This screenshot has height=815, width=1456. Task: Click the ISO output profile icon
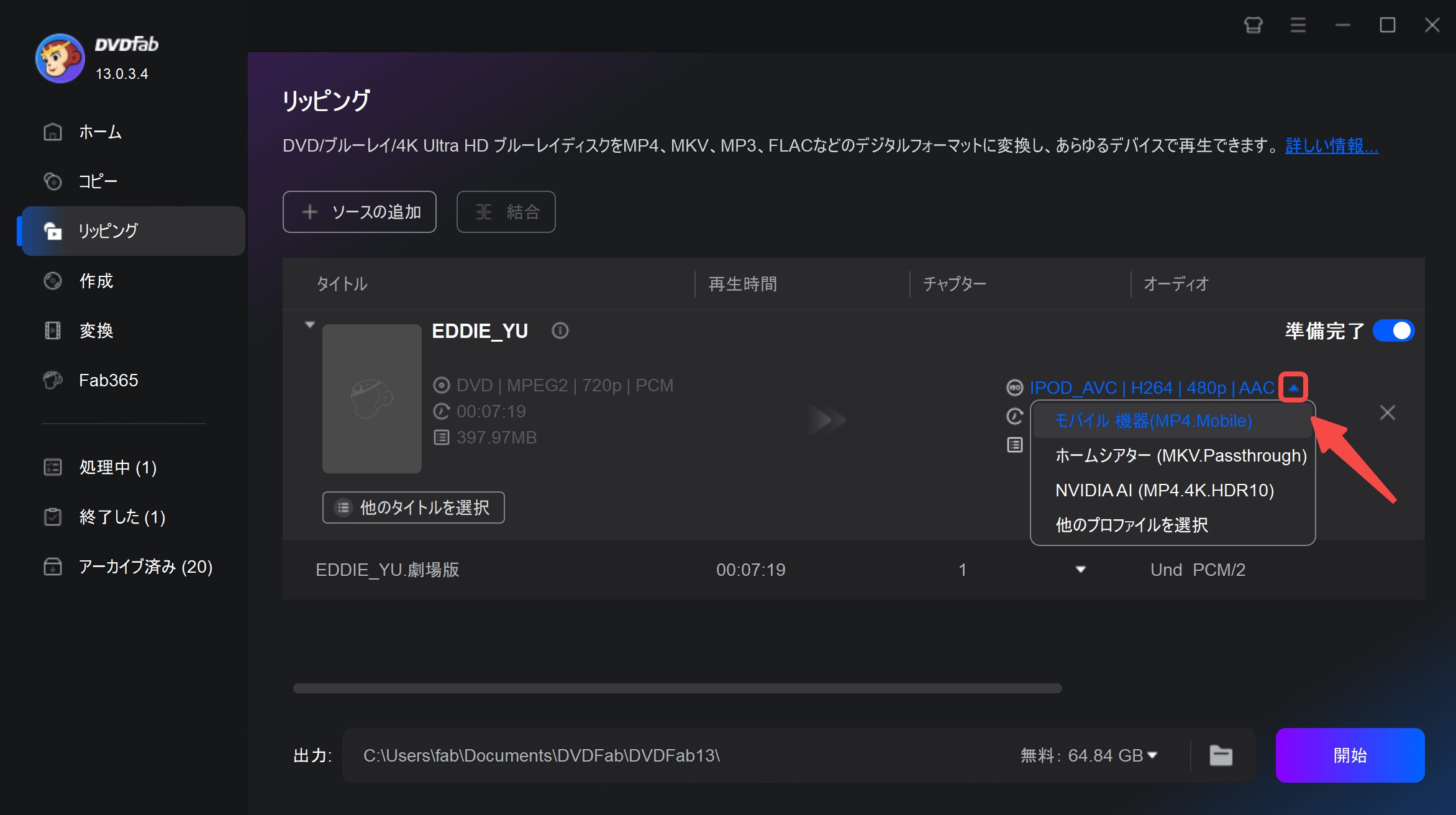[1014, 388]
